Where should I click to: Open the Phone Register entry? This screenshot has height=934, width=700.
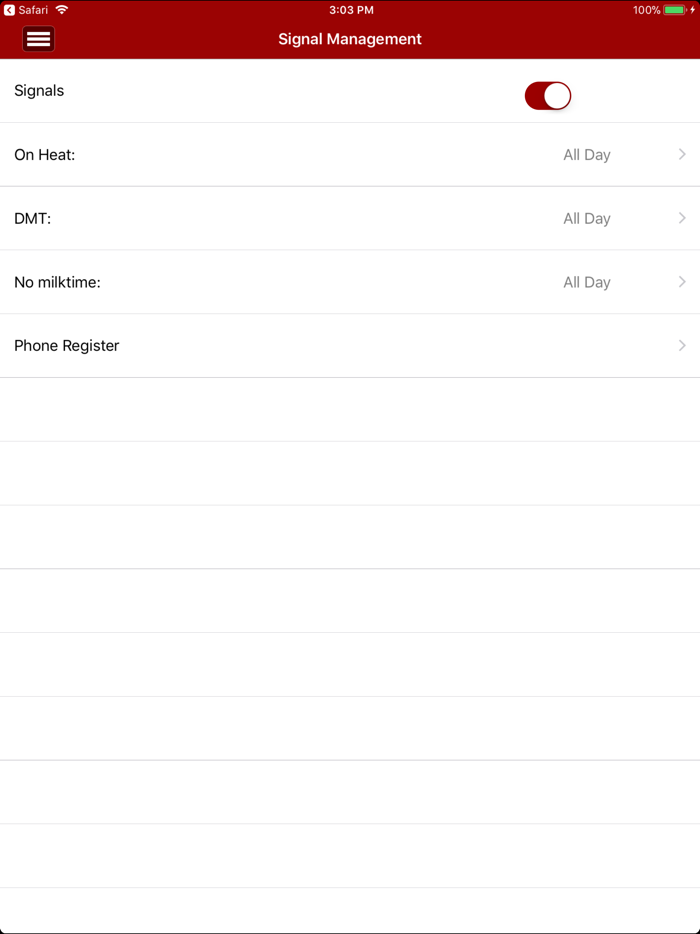click(67, 346)
